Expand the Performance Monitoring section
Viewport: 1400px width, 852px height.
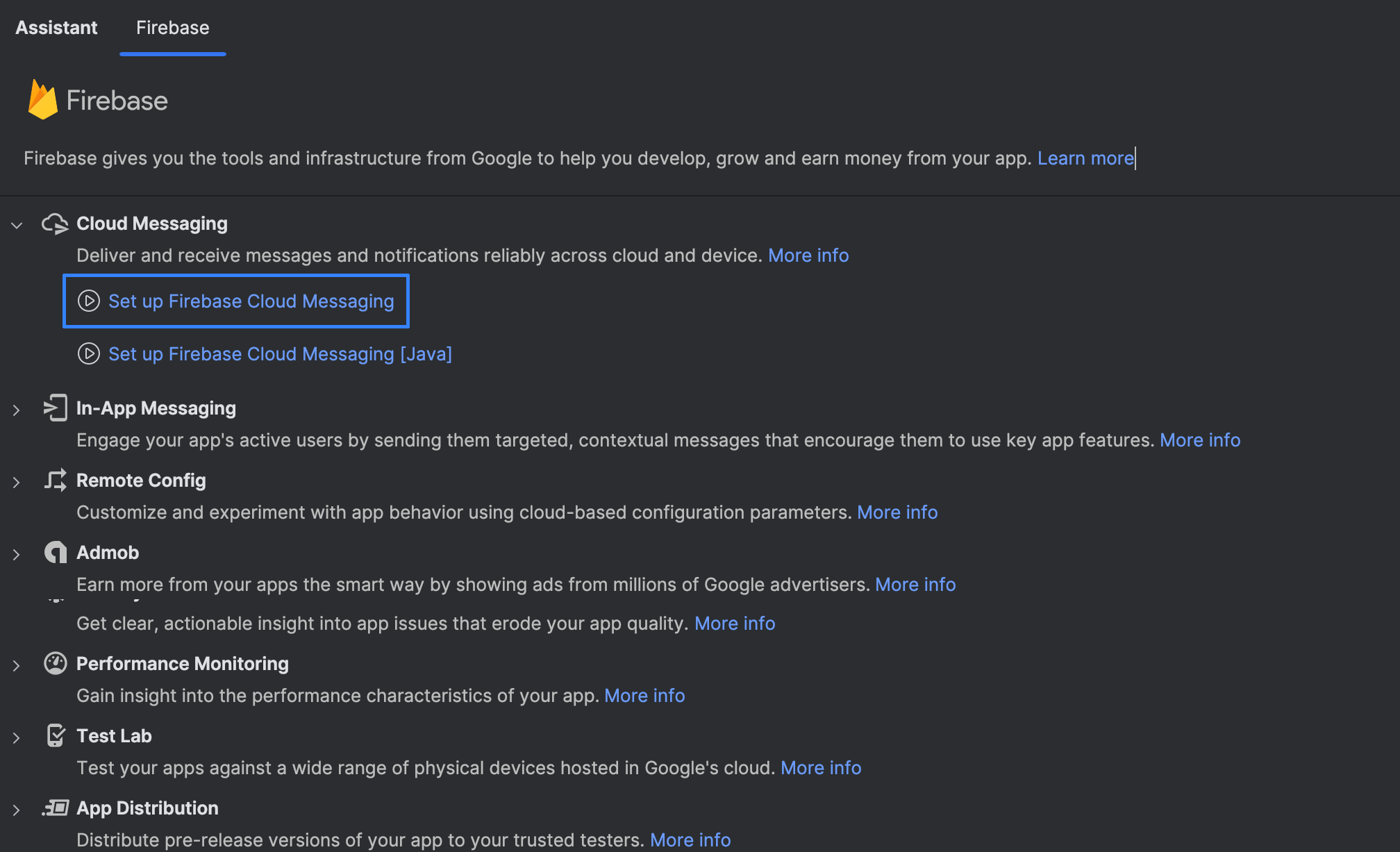coord(17,665)
